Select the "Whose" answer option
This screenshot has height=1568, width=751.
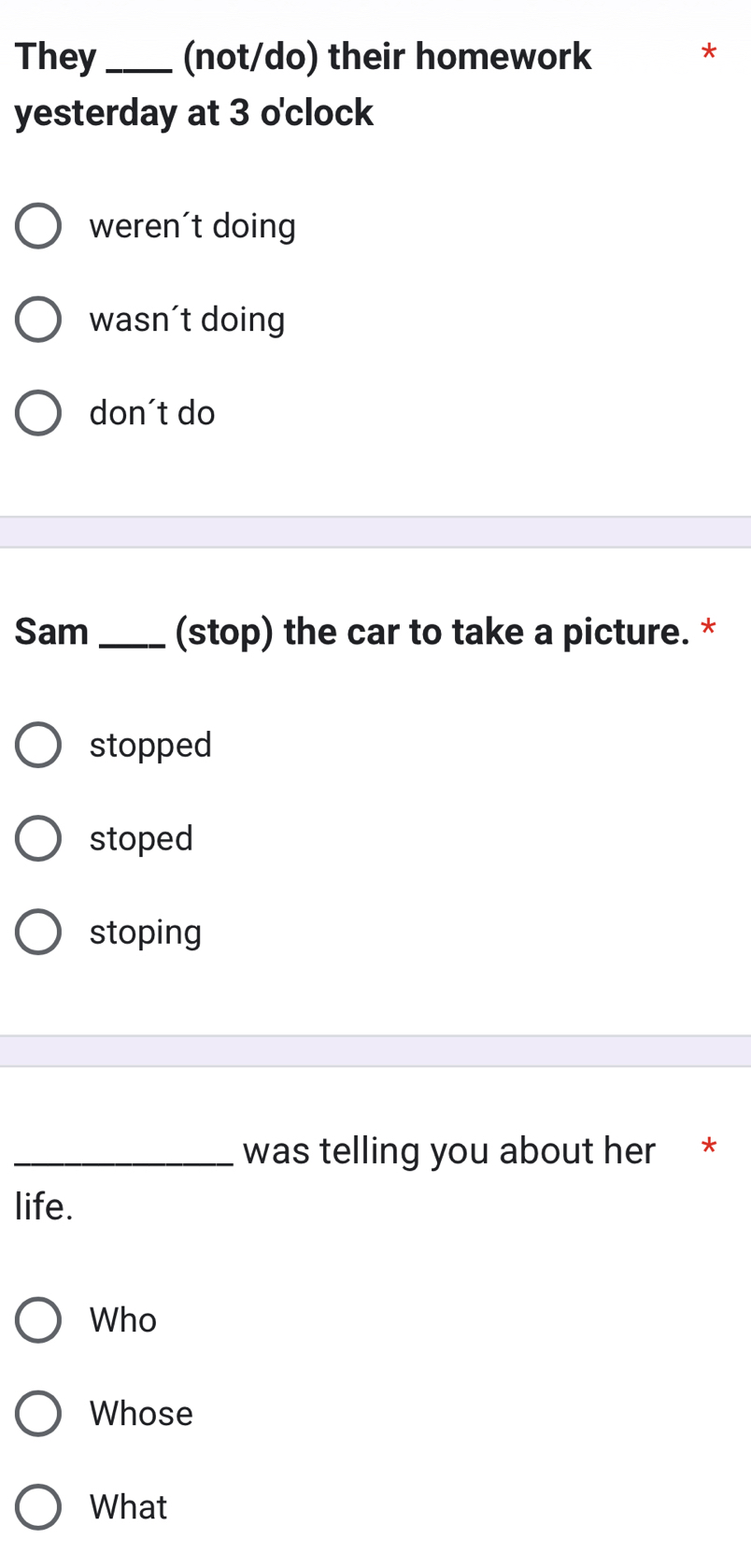tap(37, 1413)
